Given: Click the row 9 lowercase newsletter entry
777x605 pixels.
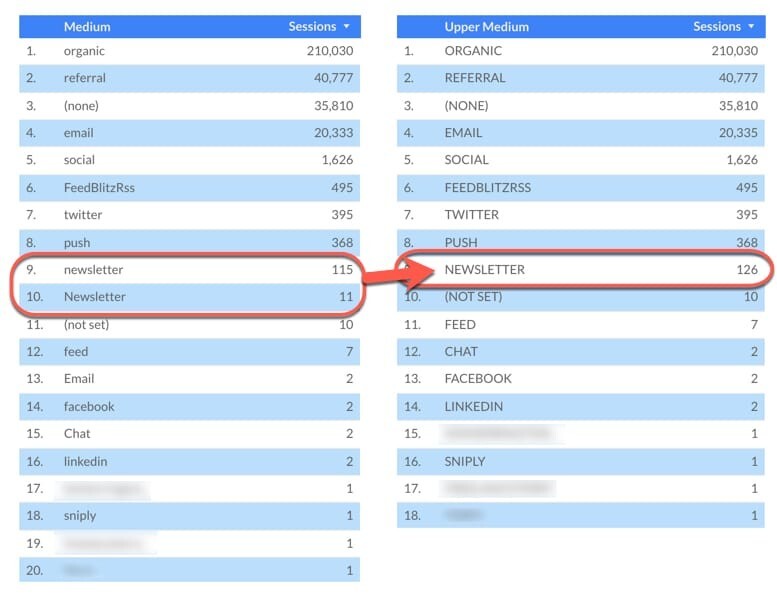Looking at the screenshot, I should click(93, 270).
